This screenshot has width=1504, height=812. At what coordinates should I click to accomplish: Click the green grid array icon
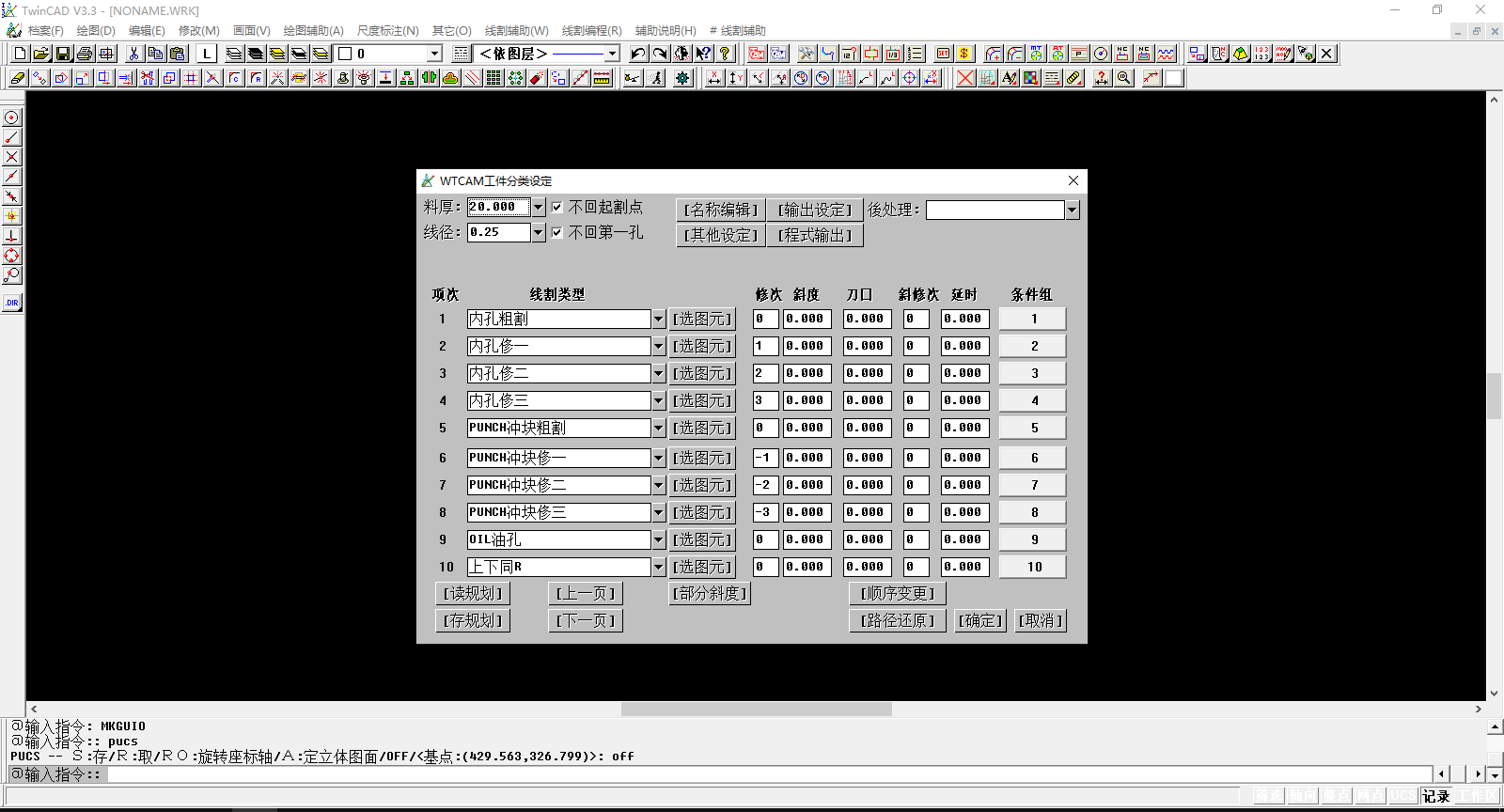click(x=493, y=78)
